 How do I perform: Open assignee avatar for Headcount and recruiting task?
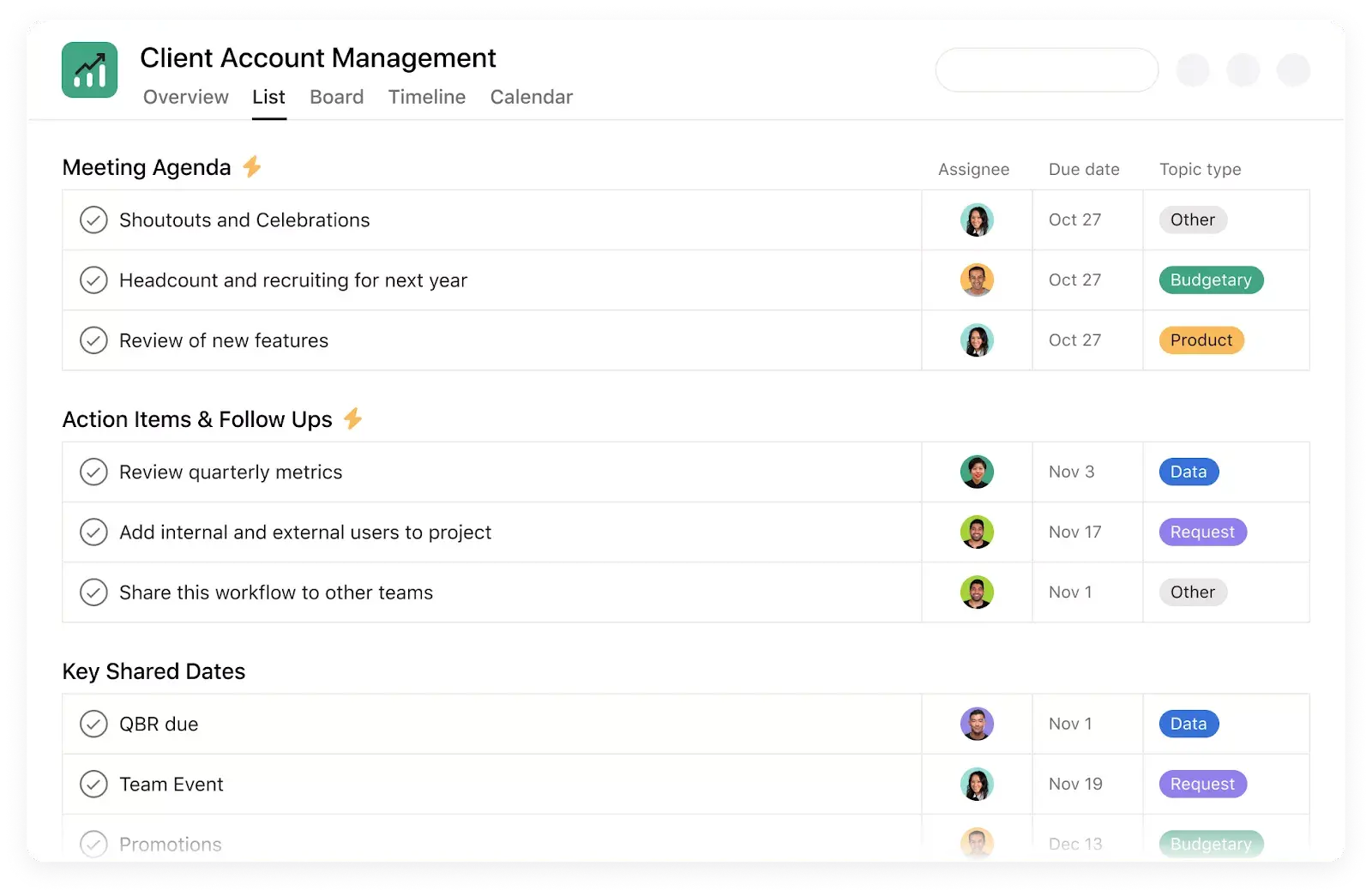pyautogui.click(x=976, y=280)
